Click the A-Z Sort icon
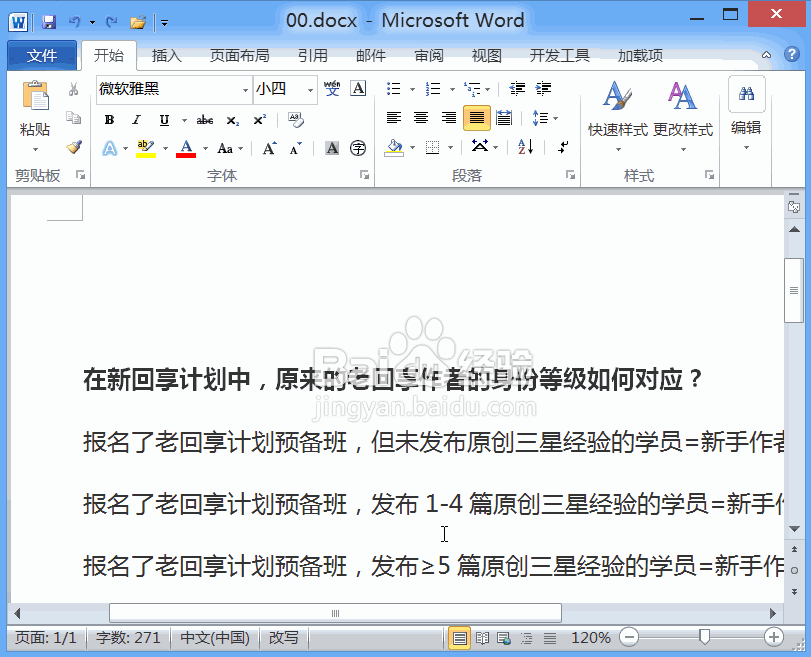This screenshot has width=811, height=657. click(524, 148)
